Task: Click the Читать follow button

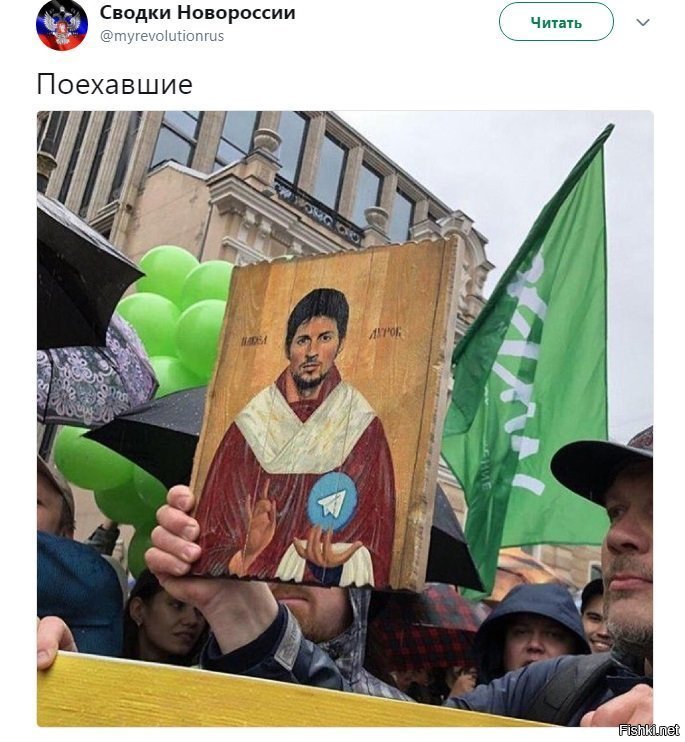Action: [556, 22]
